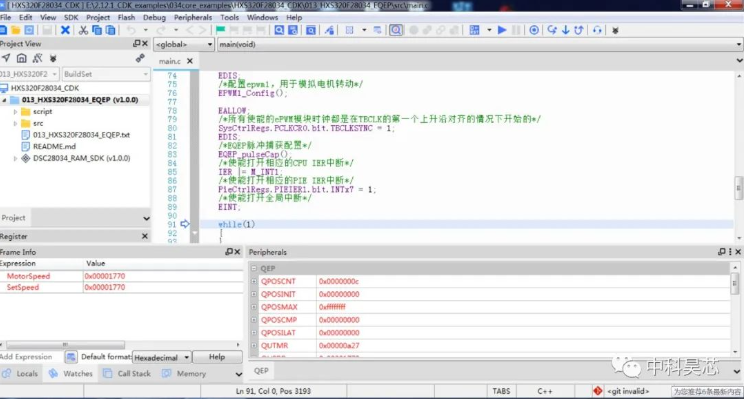Click the link-with-editor chain icon
The image size is (747, 399).
tap(140, 58)
